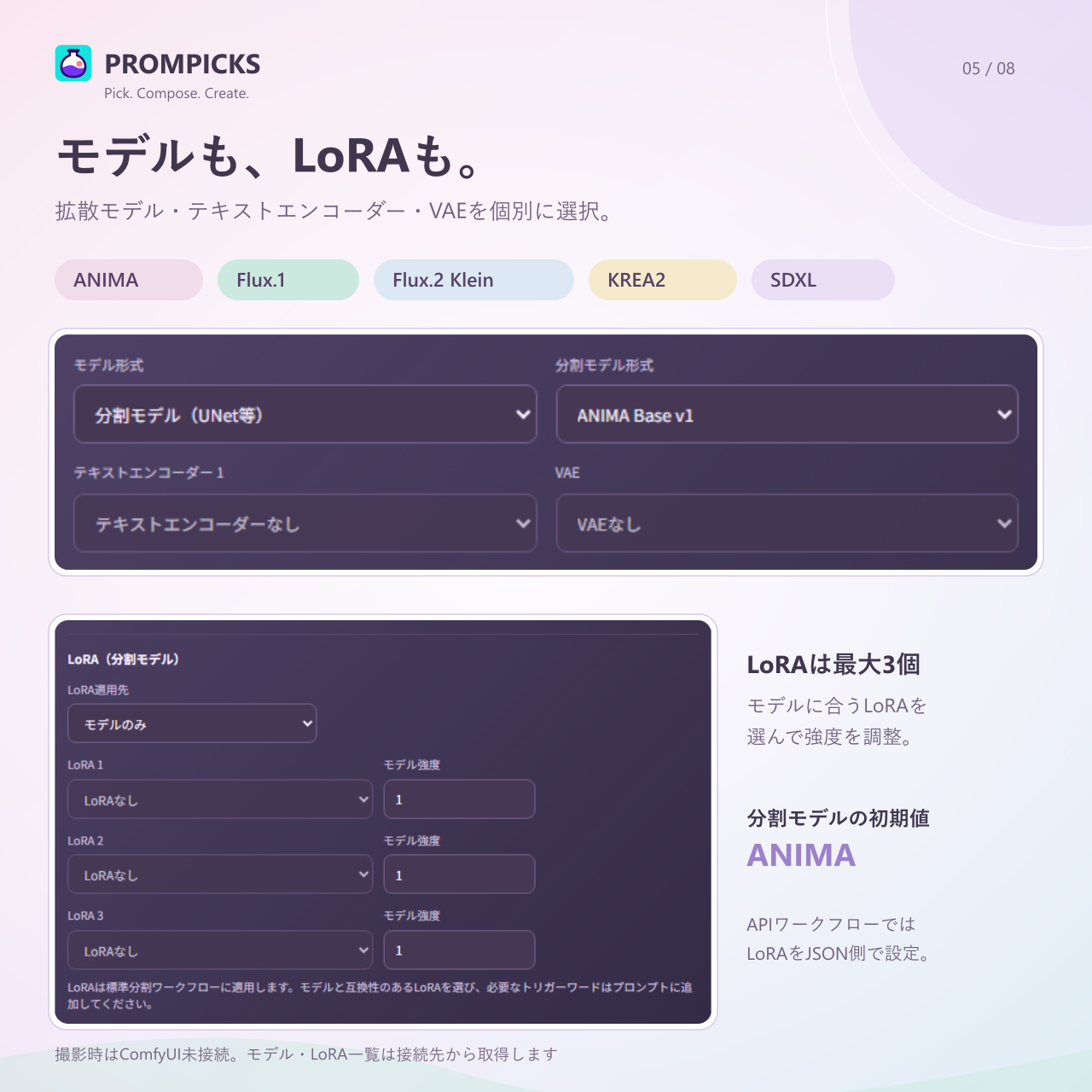This screenshot has width=1092, height=1092.
Task: Click the モデルも、LoRAも。 heading
Action: coord(270,156)
